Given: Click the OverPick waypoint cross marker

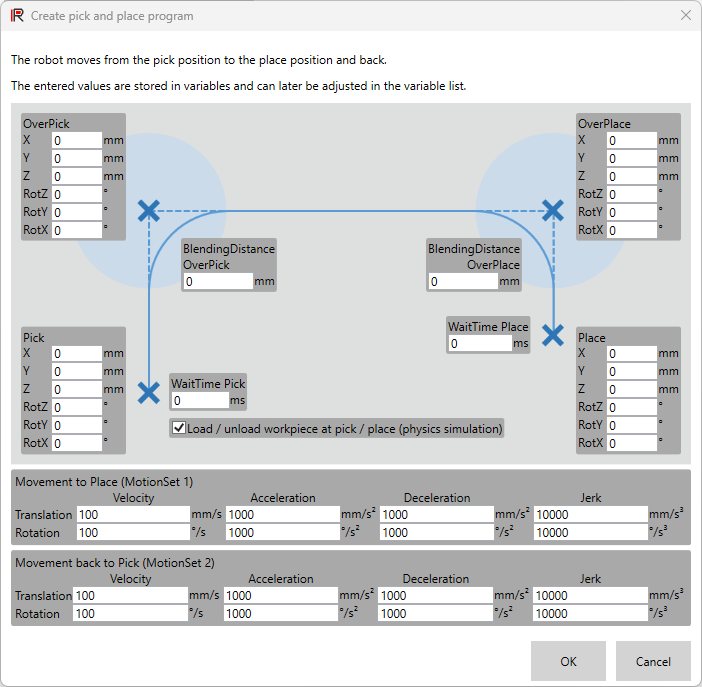Looking at the screenshot, I should (x=148, y=210).
